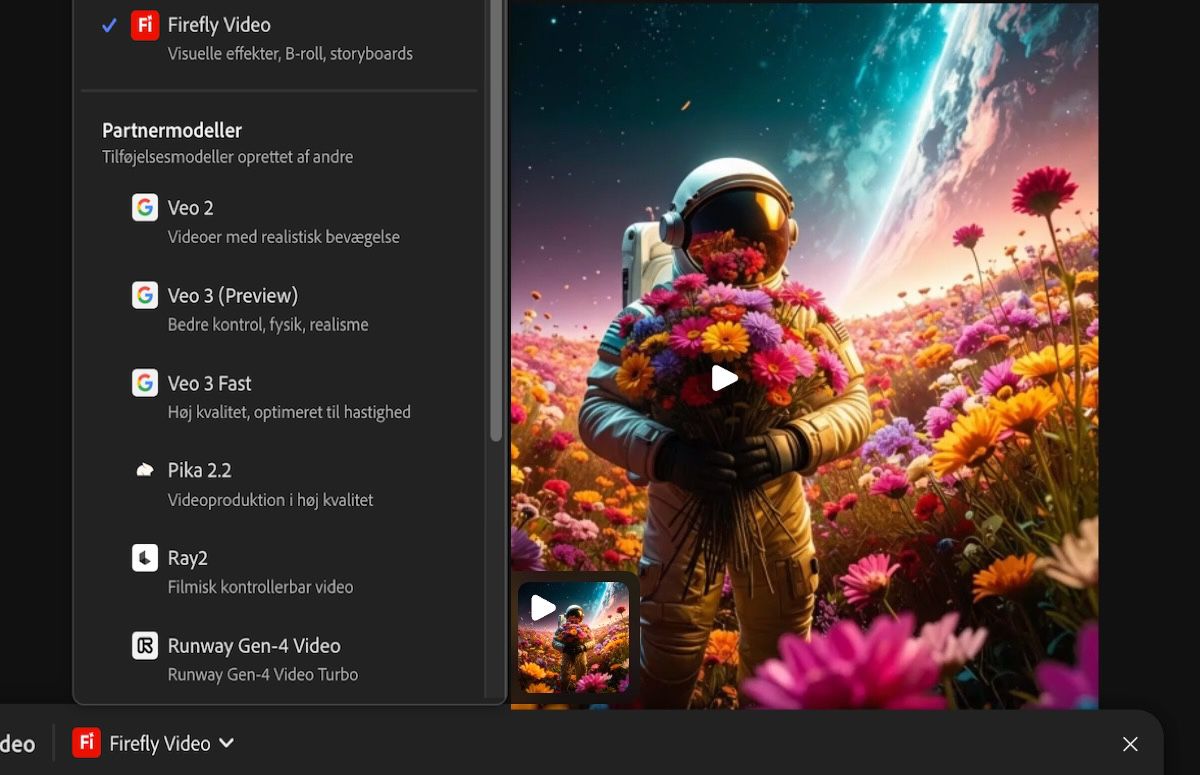
Task: Open the Firefly Video model dropdown chevron
Action: point(226,743)
